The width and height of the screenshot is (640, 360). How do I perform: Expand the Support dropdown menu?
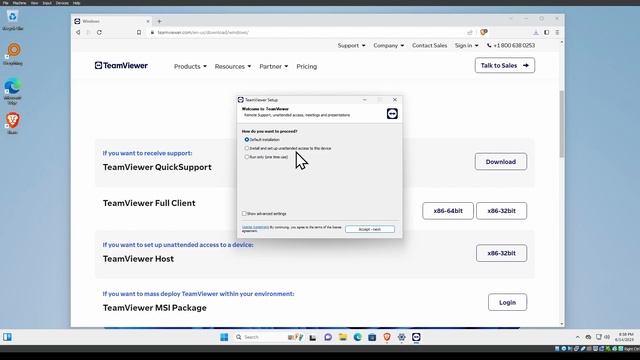click(x=351, y=45)
